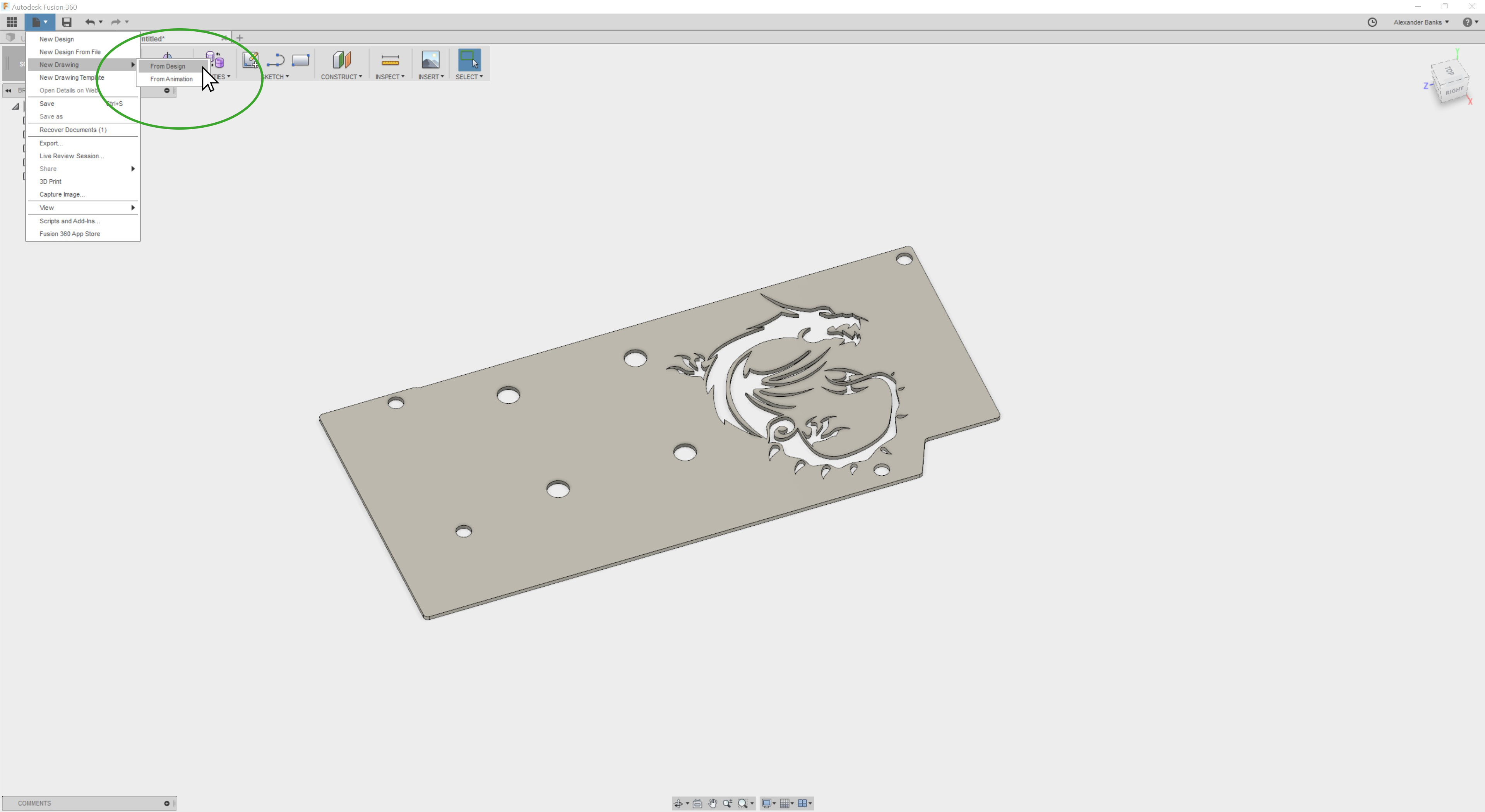Open the Orbit type dropdown arrow
This screenshot has height=812, width=1485.
(687, 803)
